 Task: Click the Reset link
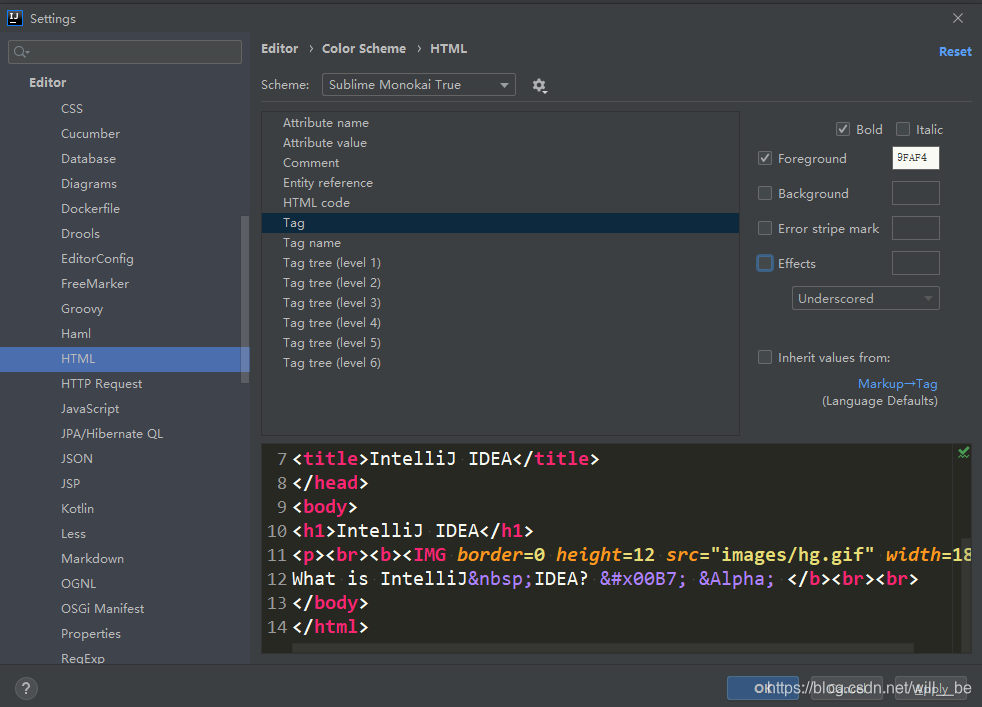(955, 52)
